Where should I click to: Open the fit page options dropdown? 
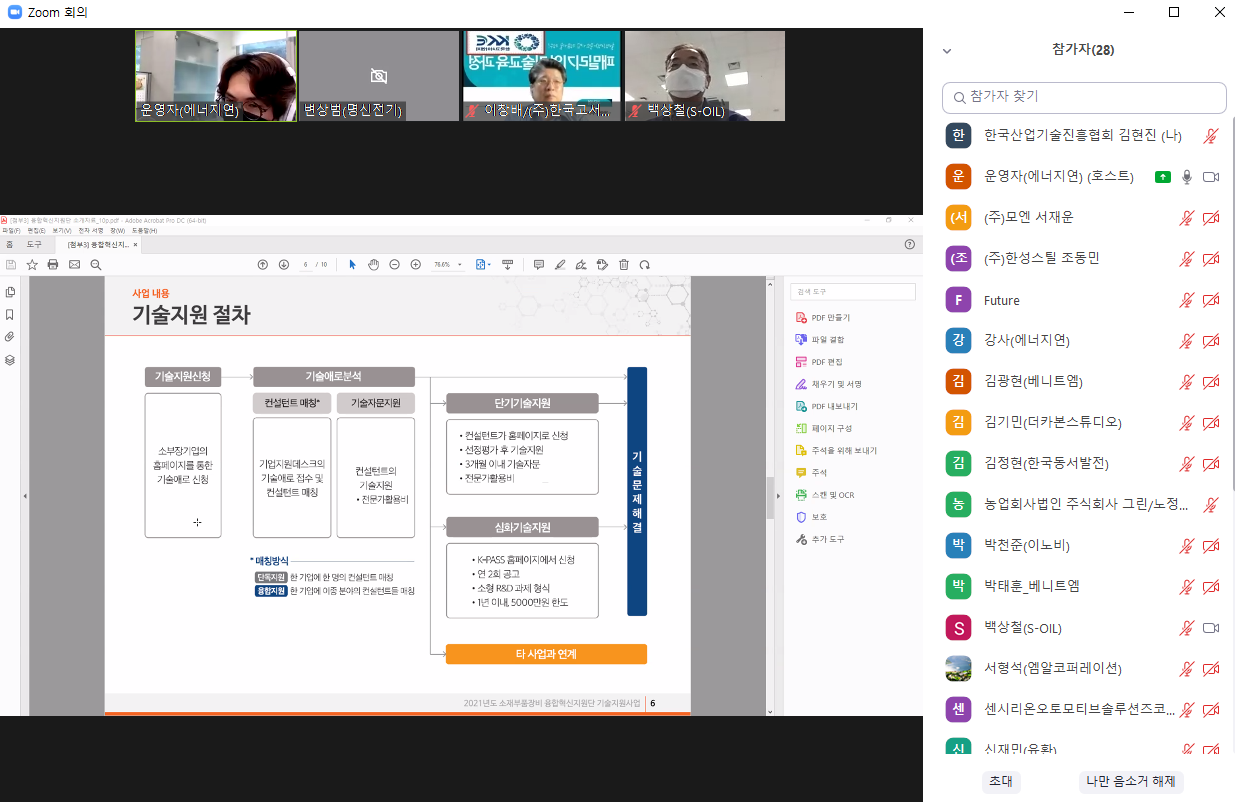point(484,265)
